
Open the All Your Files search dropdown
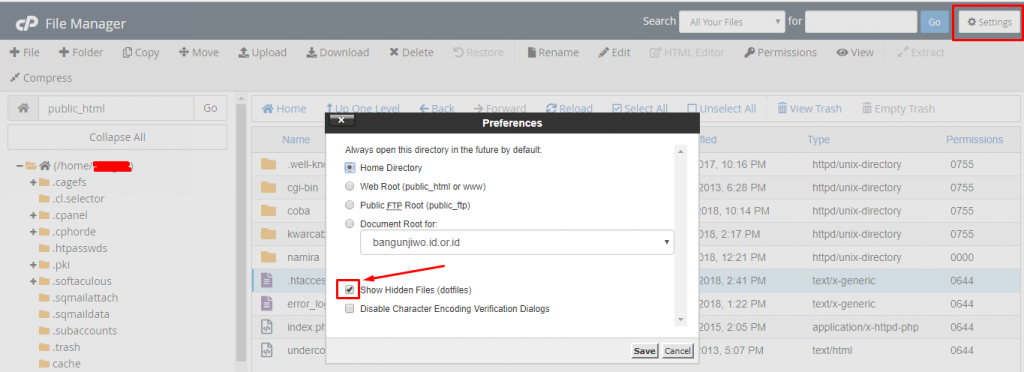click(732, 22)
